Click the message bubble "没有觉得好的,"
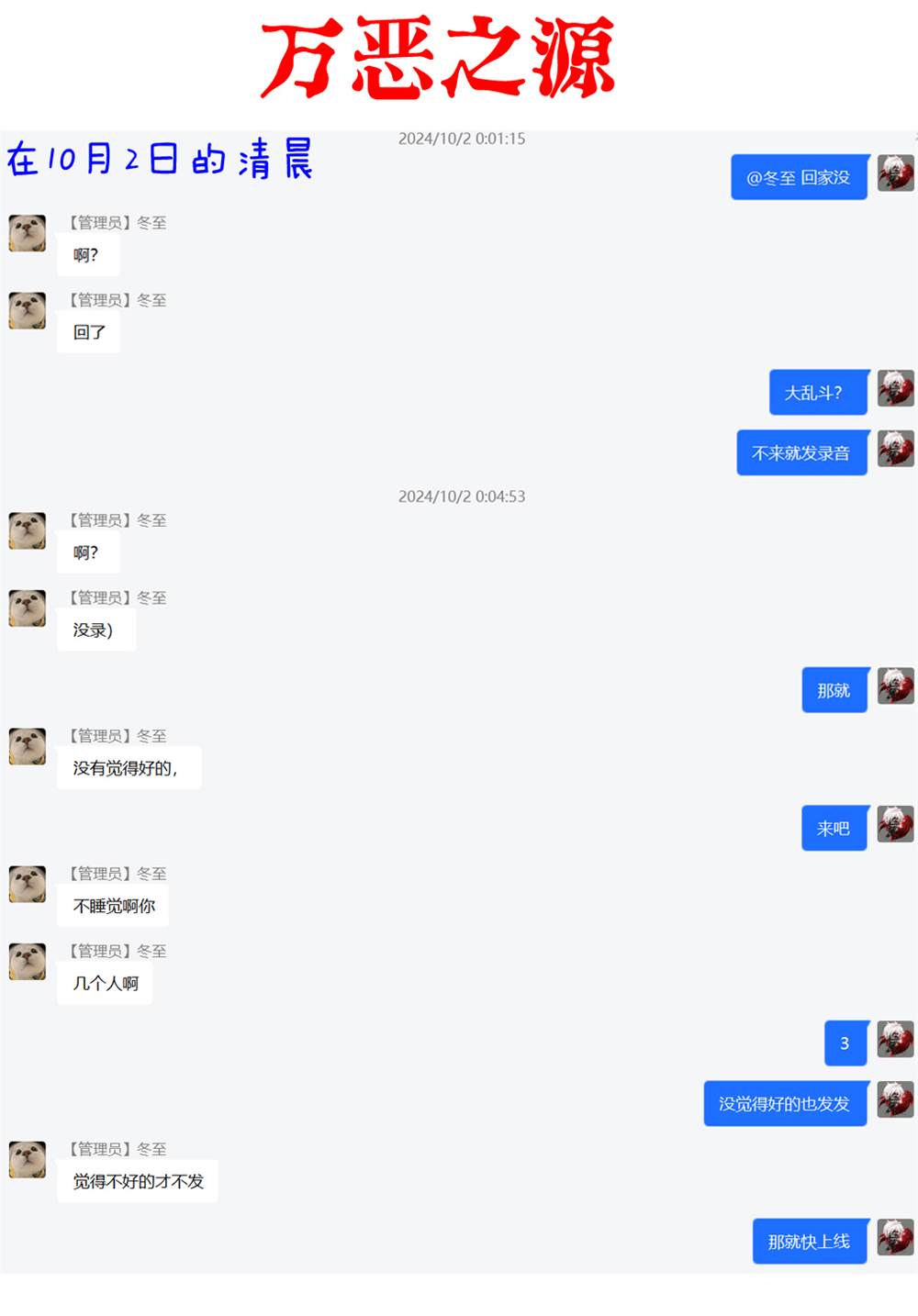Screen dimensions: 918x1316 pos(129,768)
